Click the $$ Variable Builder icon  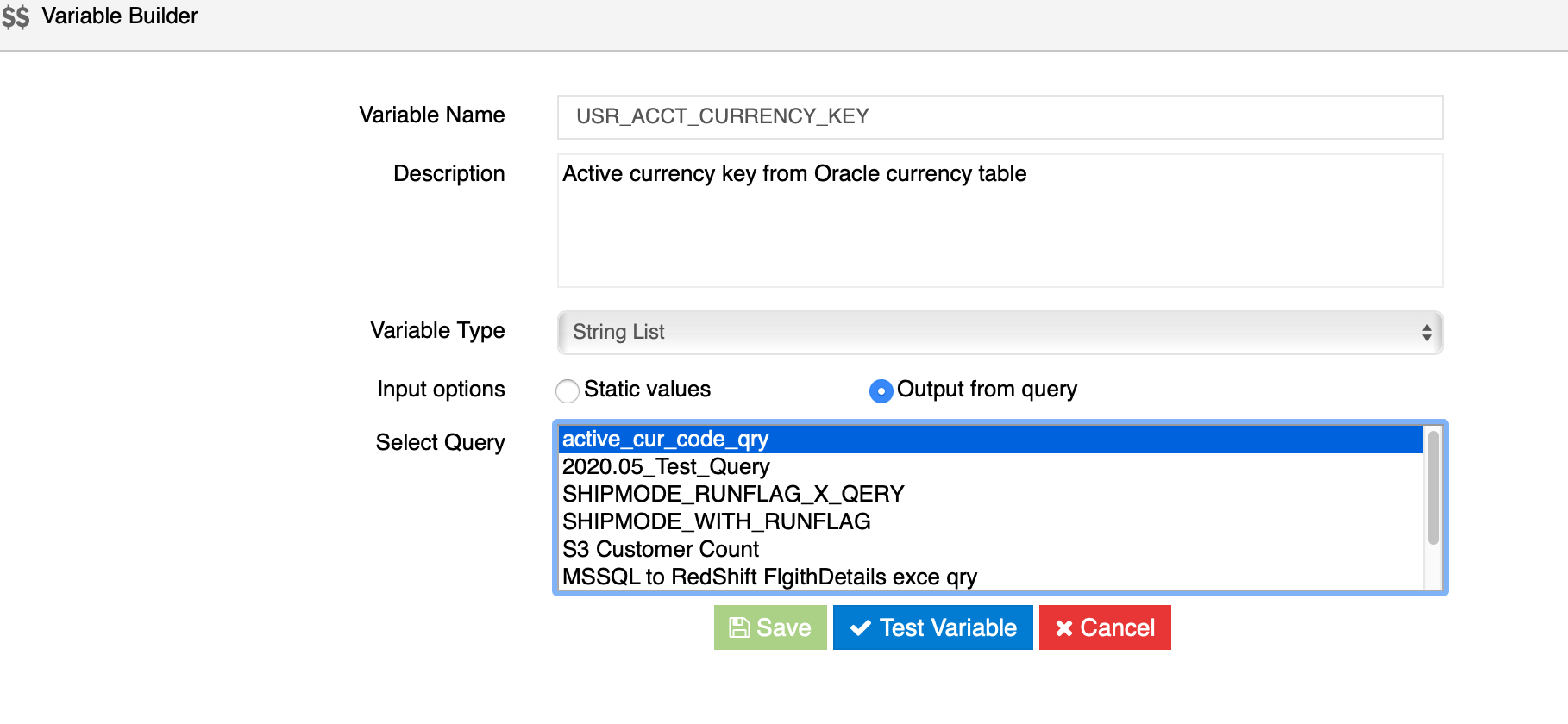[x=16, y=16]
